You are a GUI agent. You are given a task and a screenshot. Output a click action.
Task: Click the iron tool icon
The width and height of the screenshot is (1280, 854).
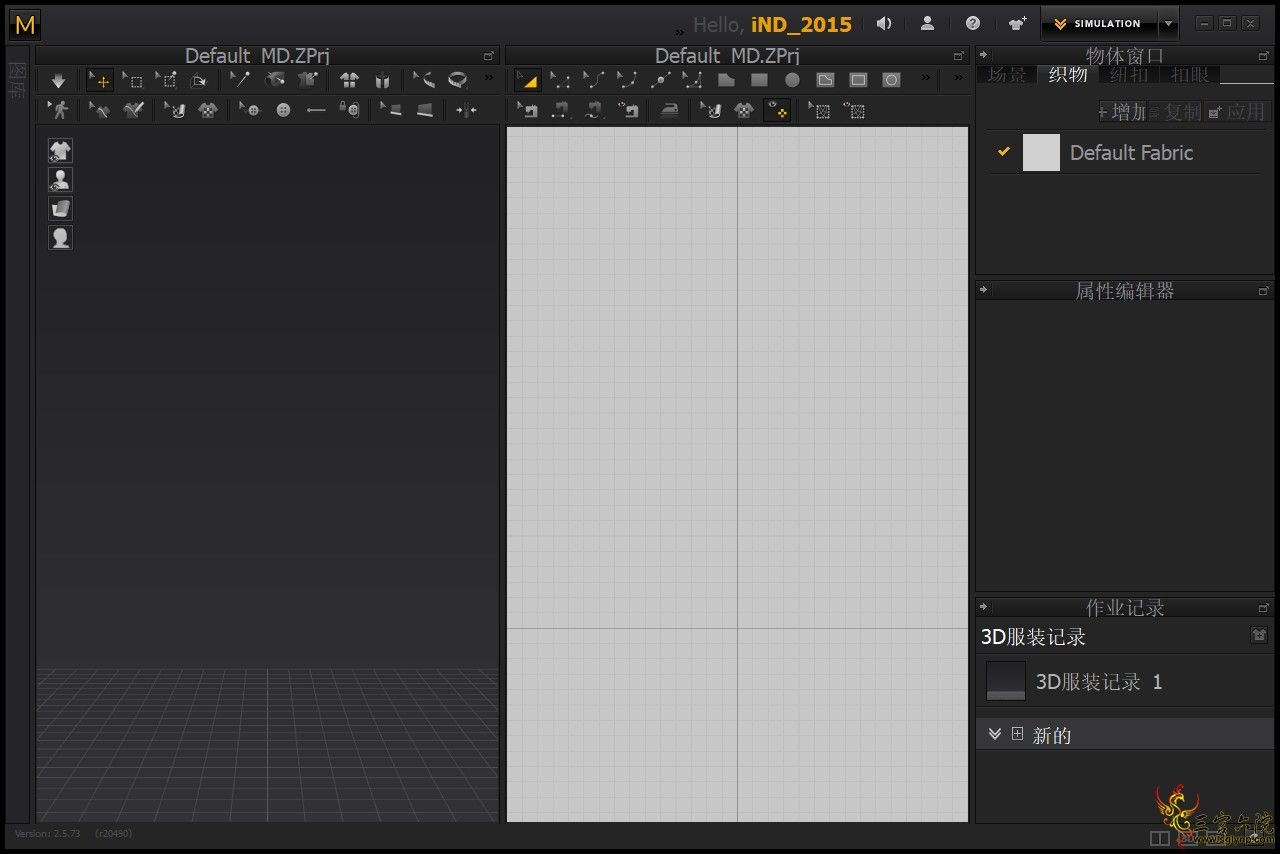(x=669, y=111)
